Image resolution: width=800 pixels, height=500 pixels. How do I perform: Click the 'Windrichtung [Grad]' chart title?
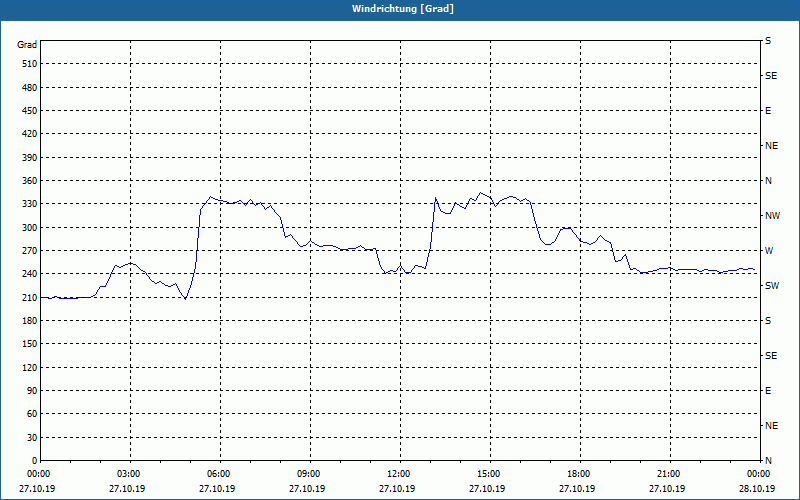[x=403, y=9]
